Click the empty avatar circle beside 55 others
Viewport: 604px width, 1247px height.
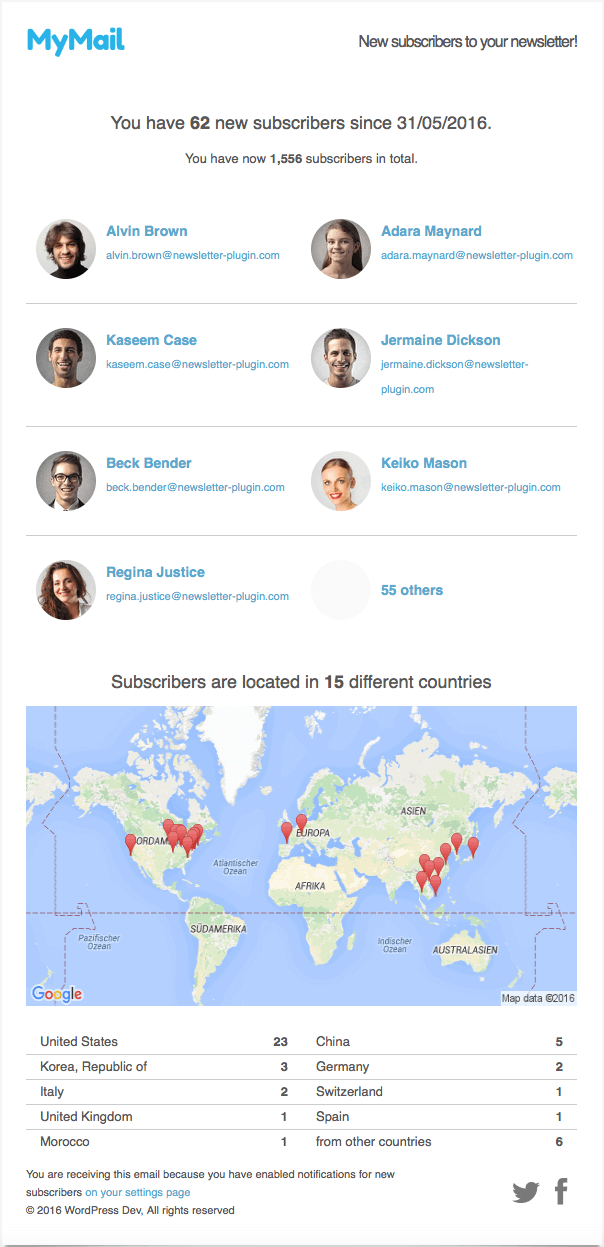pos(341,590)
